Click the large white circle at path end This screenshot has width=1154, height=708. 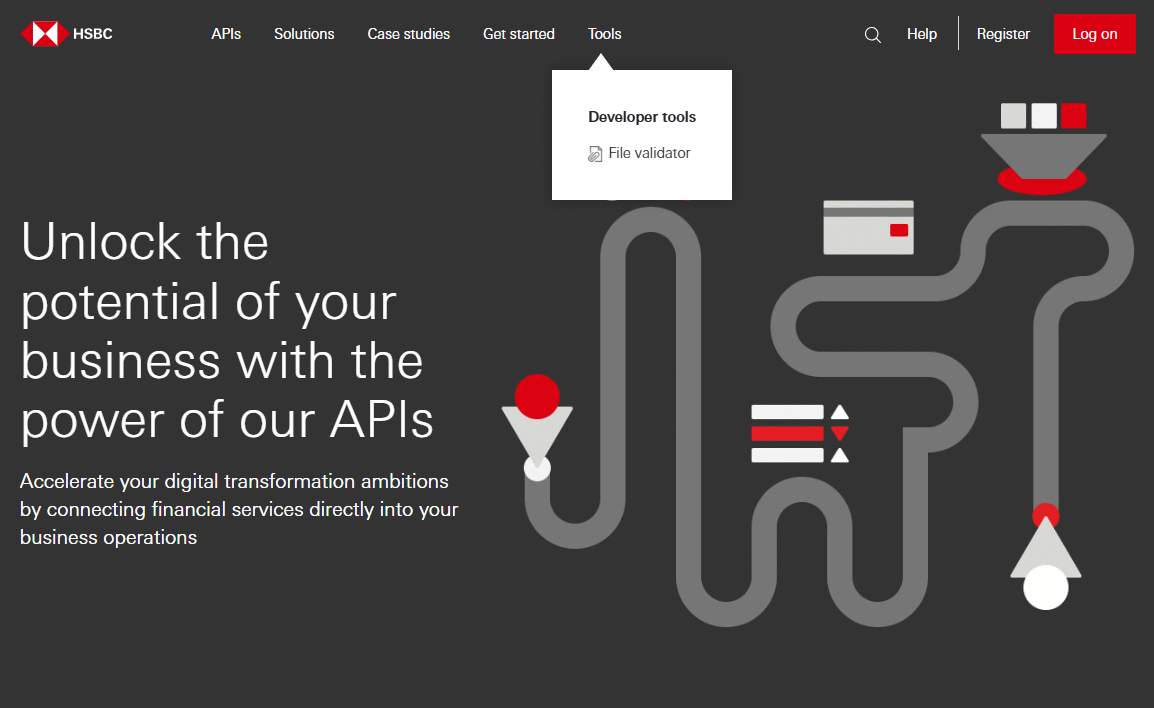(1045, 587)
